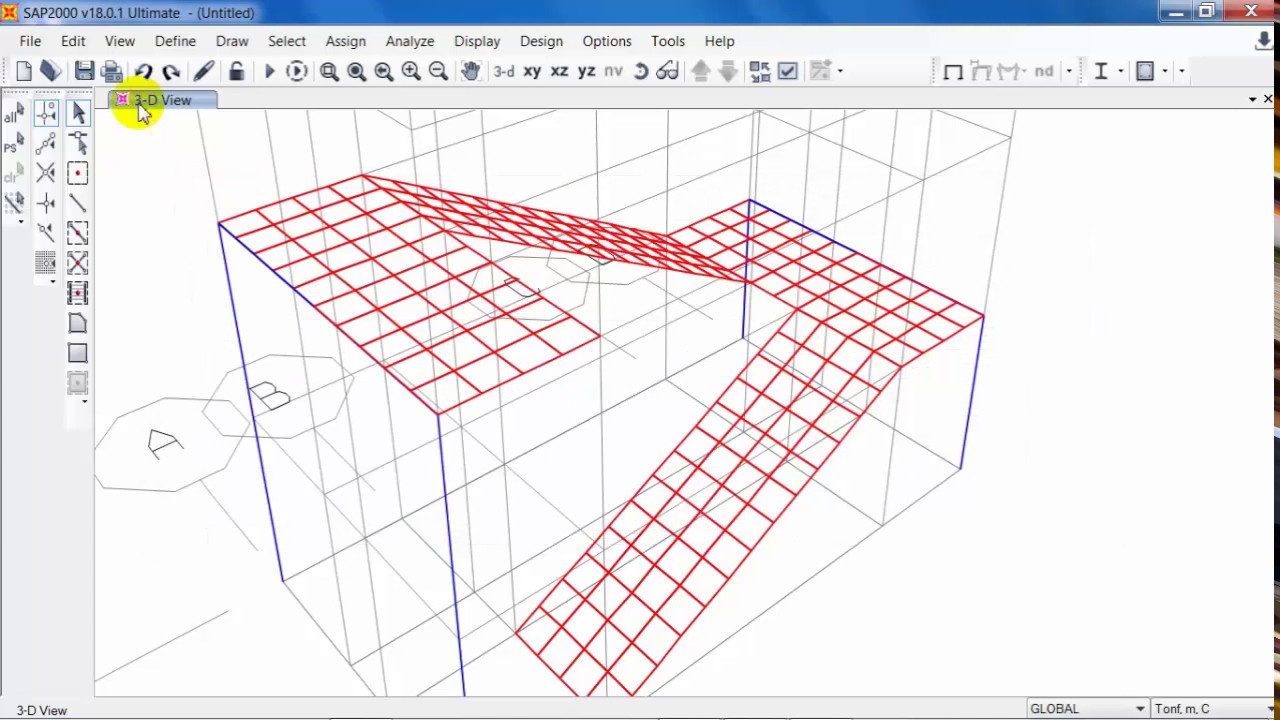Click the Rubber Band Zoom icon
The height and width of the screenshot is (720, 1280).
(329, 71)
